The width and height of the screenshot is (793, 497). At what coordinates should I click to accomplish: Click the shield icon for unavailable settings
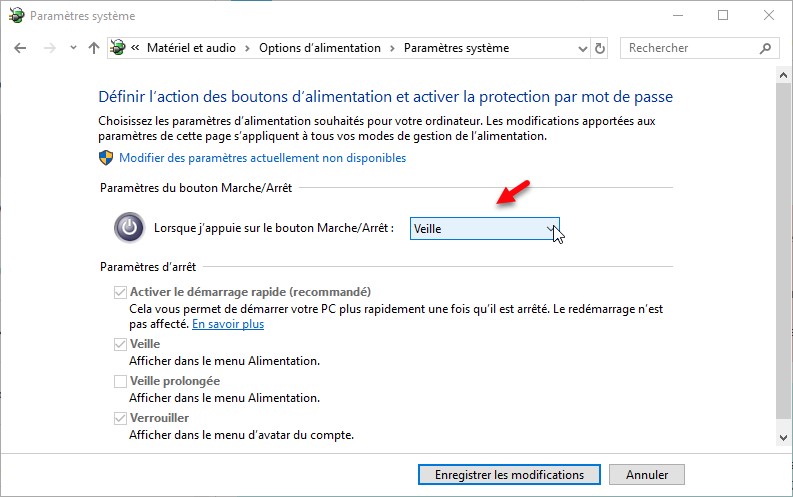[106, 158]
